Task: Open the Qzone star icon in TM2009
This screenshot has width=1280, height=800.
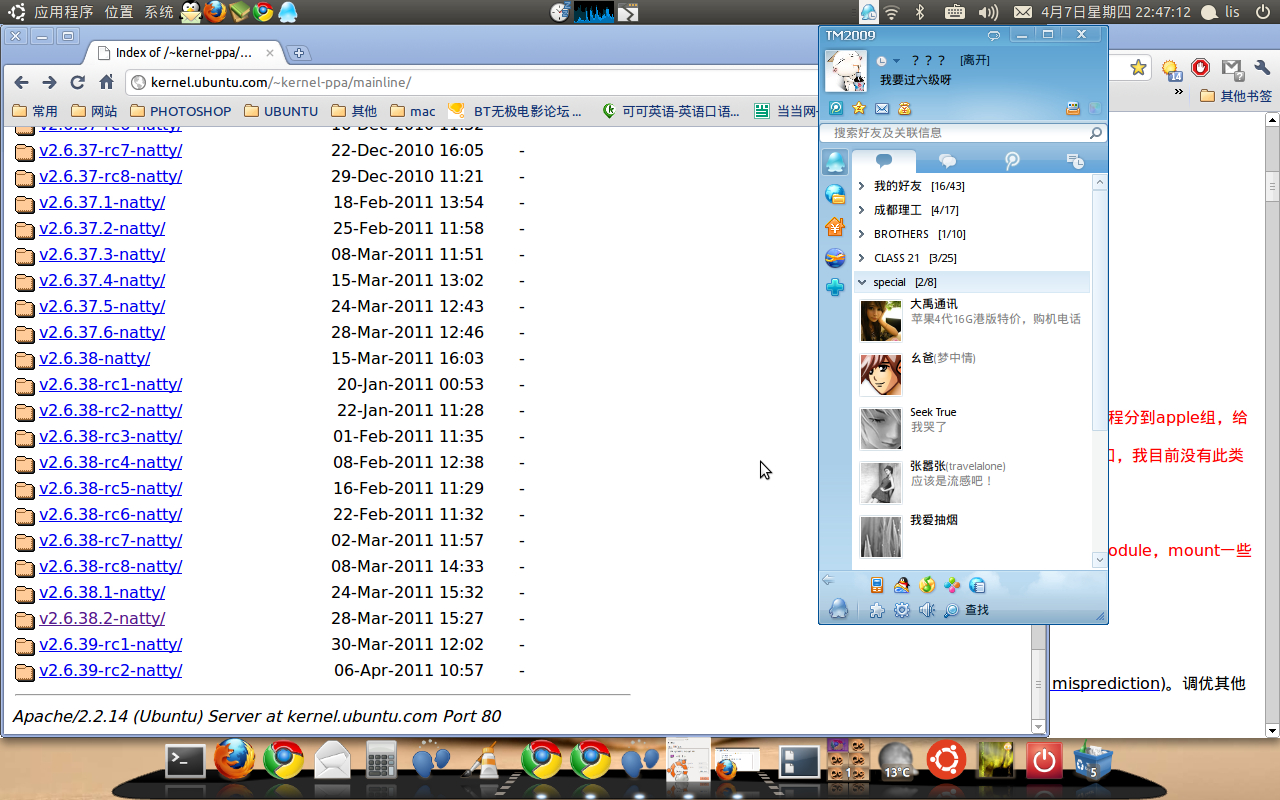Action: point(859,108)
